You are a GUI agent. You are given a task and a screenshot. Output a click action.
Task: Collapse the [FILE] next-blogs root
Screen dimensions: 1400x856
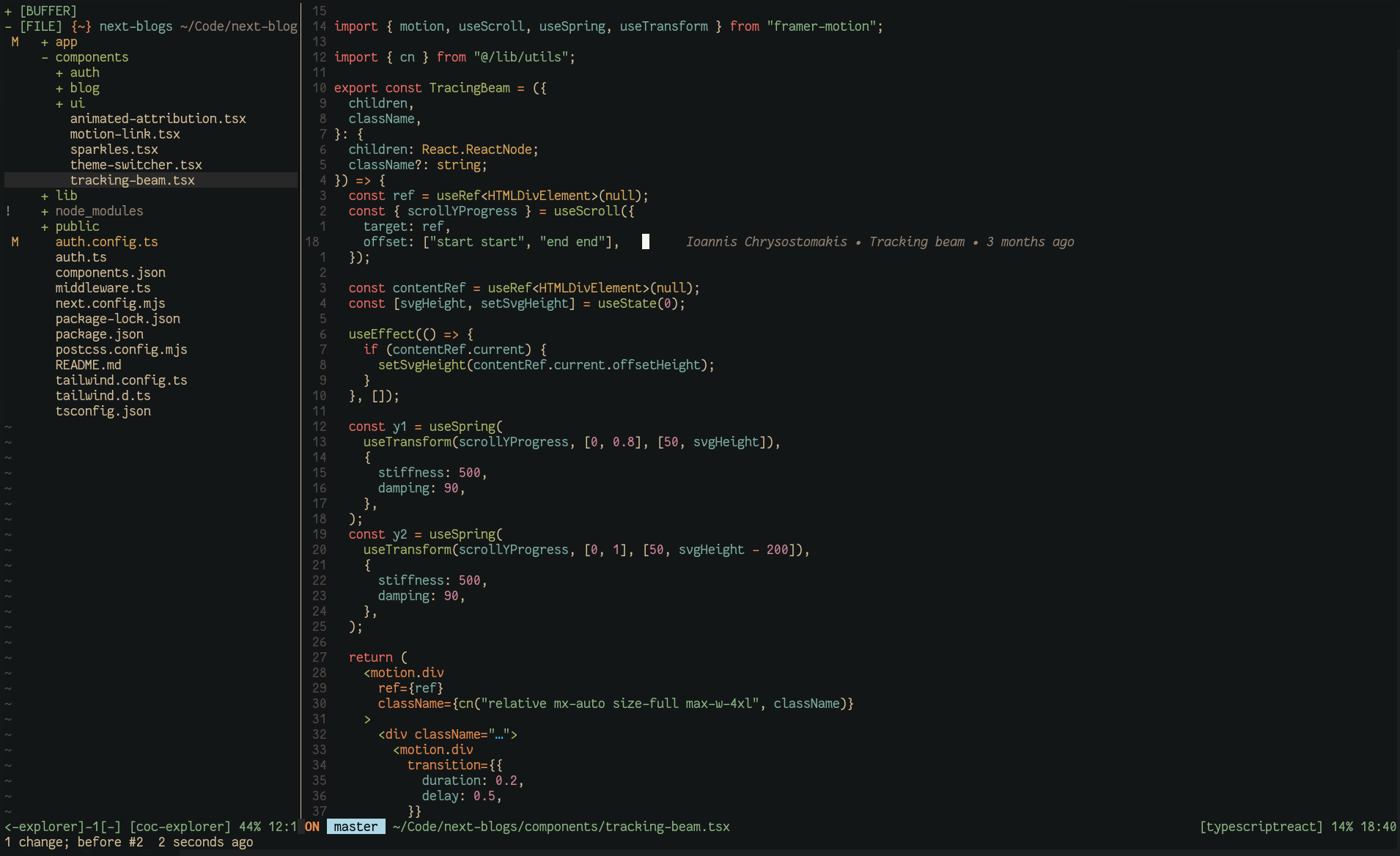click(8, 26)
